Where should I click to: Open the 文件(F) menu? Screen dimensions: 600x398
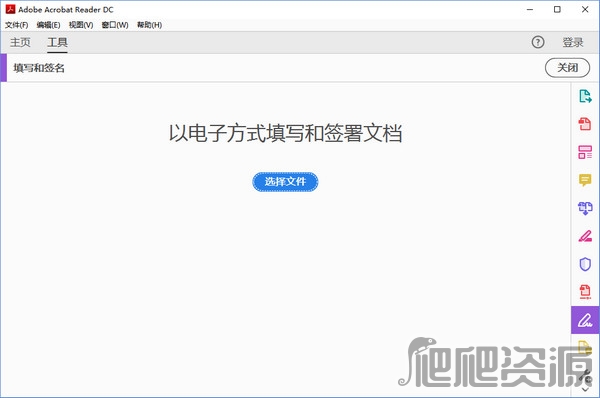click(16, 25)
